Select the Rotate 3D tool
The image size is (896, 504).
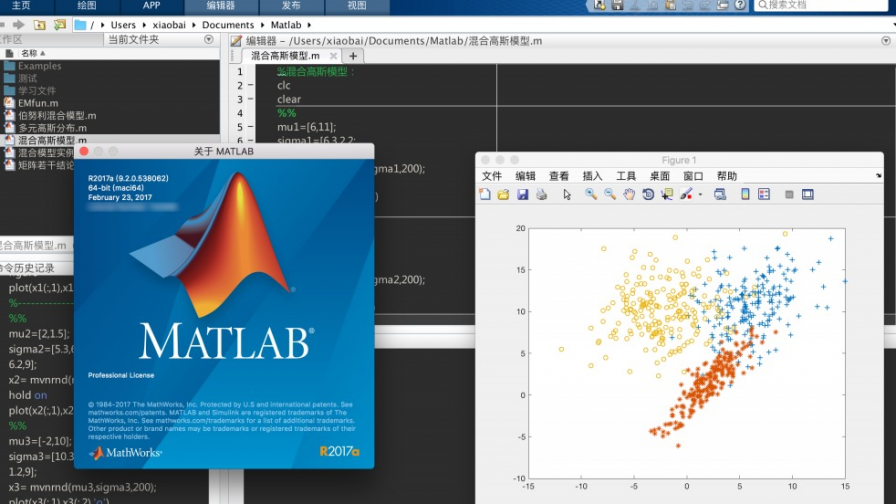[648, 194]
